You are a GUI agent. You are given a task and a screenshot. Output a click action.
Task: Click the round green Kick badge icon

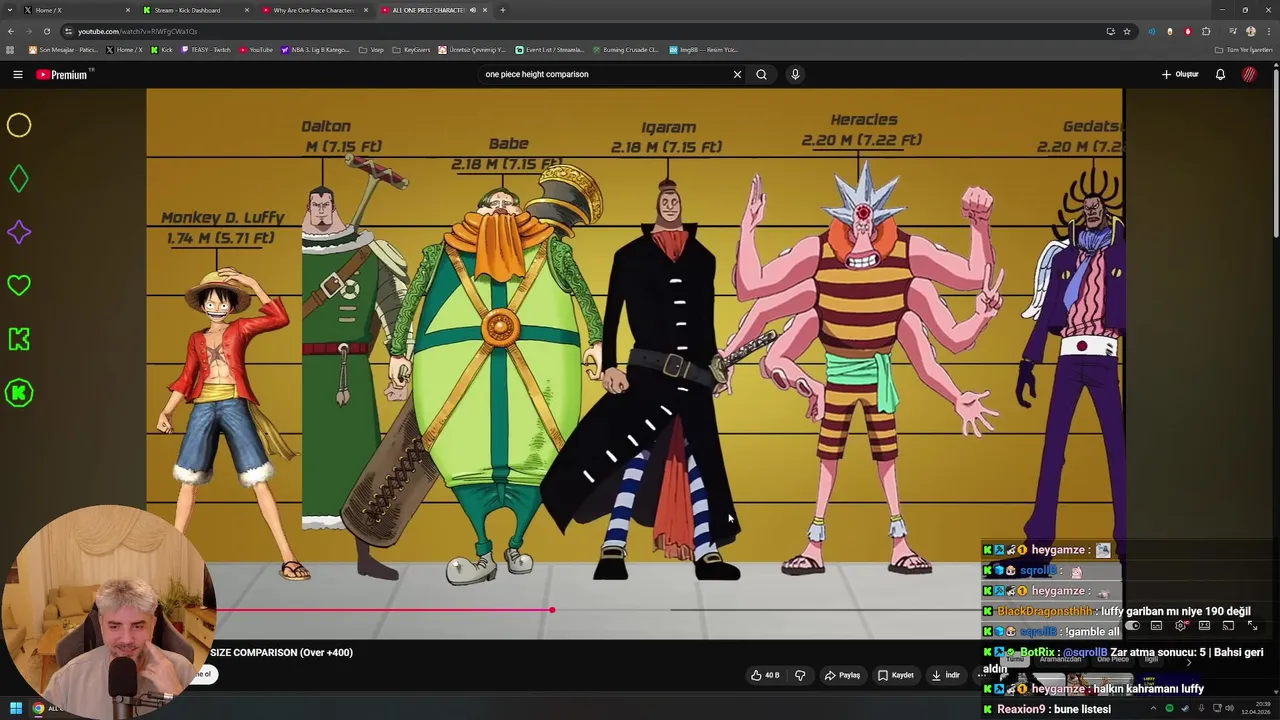click(x=19, y=393)
